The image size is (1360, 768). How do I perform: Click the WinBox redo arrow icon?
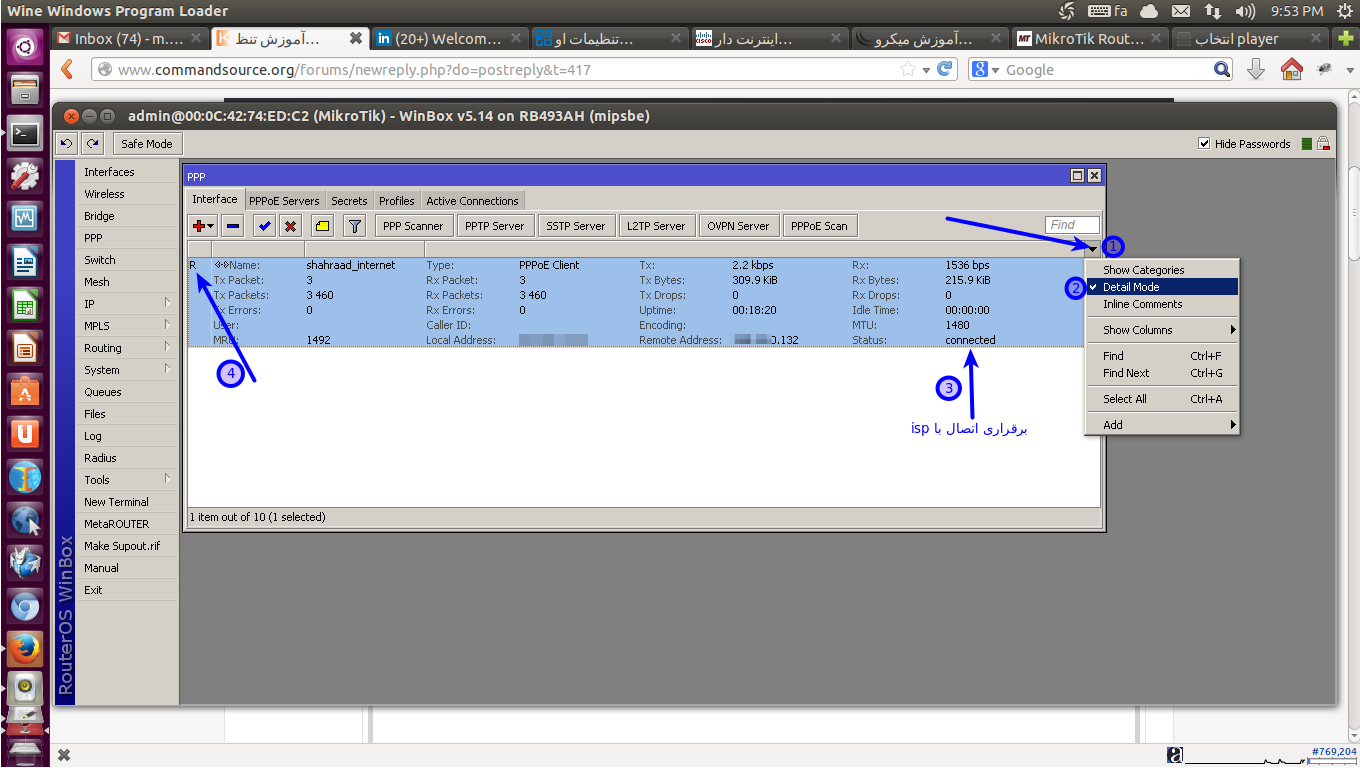(92, 144)
